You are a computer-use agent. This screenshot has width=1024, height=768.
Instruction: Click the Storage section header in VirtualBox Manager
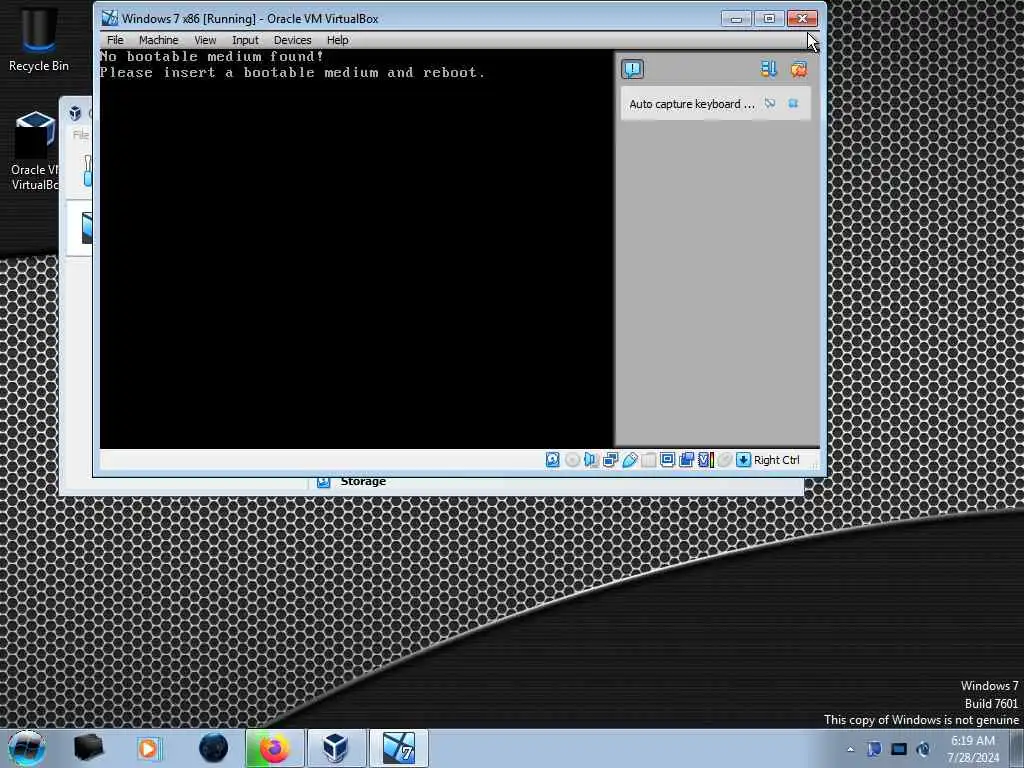tap(363, 481)
